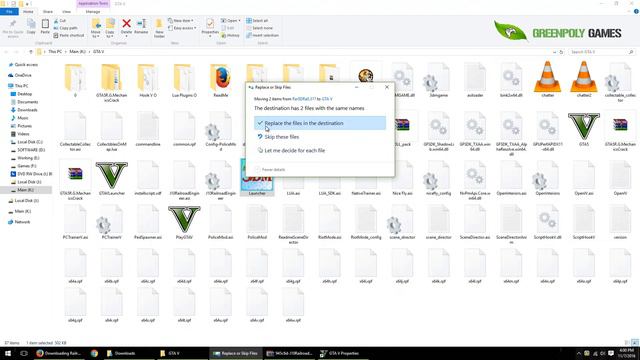Click the Search GTA V field
640x360 pixels.
point(602,52)
